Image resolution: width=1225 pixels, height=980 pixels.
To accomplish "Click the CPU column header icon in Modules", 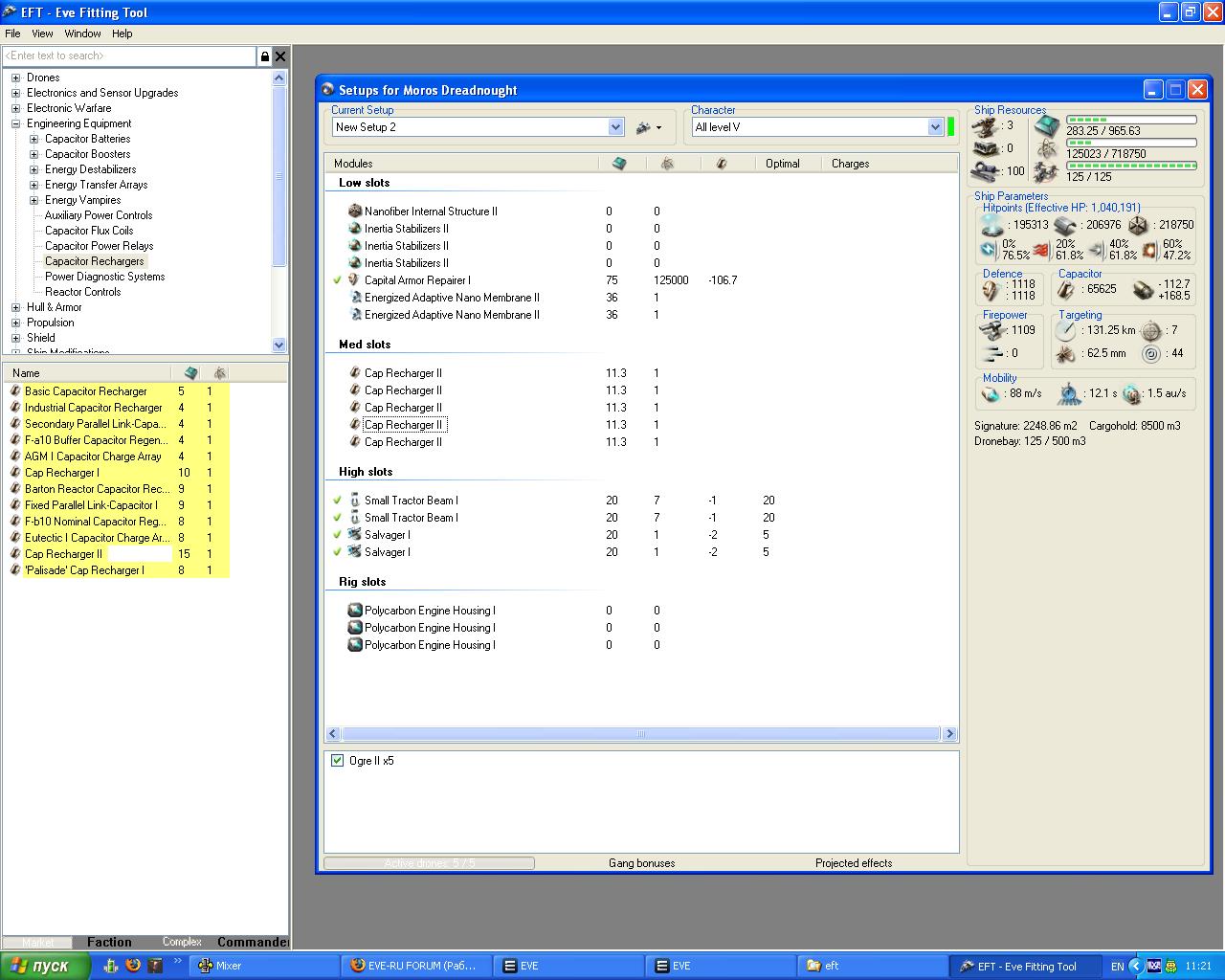I will coord(619,164).
